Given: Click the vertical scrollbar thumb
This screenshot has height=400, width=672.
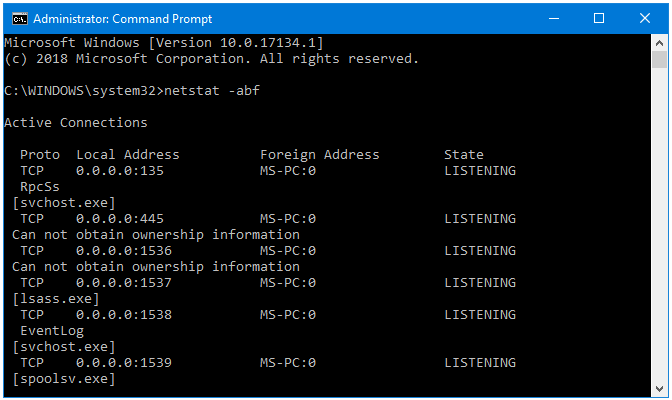Looking at the screenshot, I should tap(659, 60).
